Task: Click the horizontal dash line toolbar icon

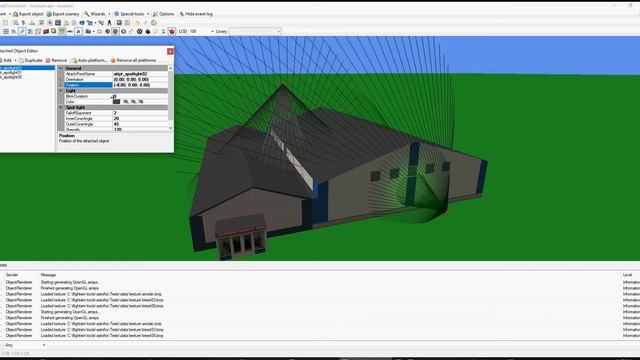Action: coord(70,31)
